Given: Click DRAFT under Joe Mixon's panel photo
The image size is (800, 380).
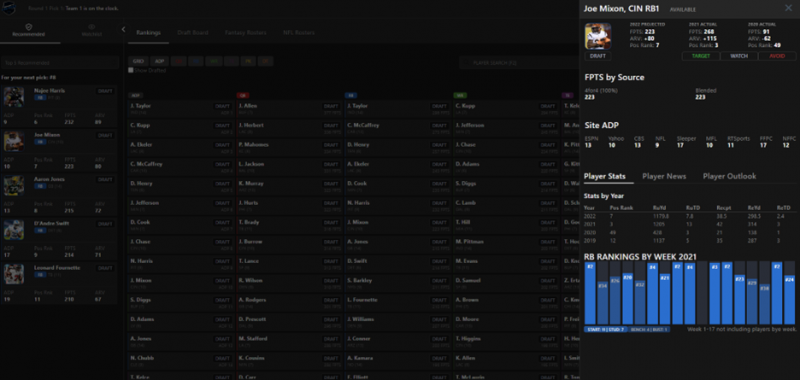Looking at the screenshot, I should 598,56.
